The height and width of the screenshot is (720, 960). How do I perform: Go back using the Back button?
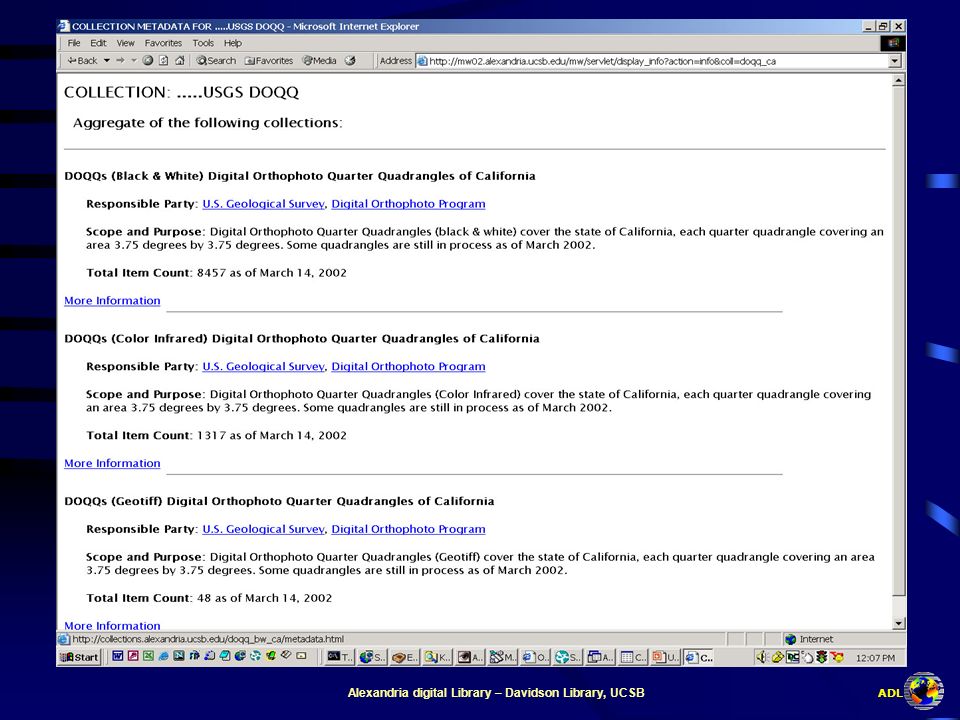click(82, 61)
